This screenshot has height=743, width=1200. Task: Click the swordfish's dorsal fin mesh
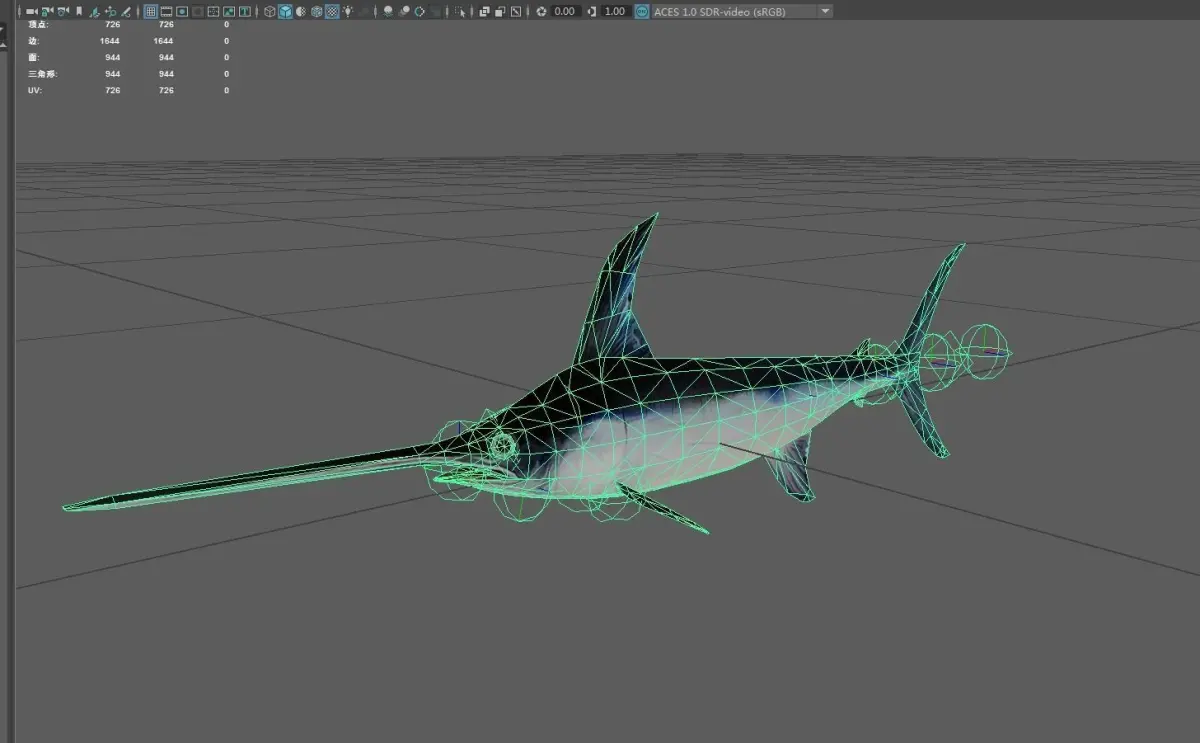pyautogui.click(x=619, y=295)
